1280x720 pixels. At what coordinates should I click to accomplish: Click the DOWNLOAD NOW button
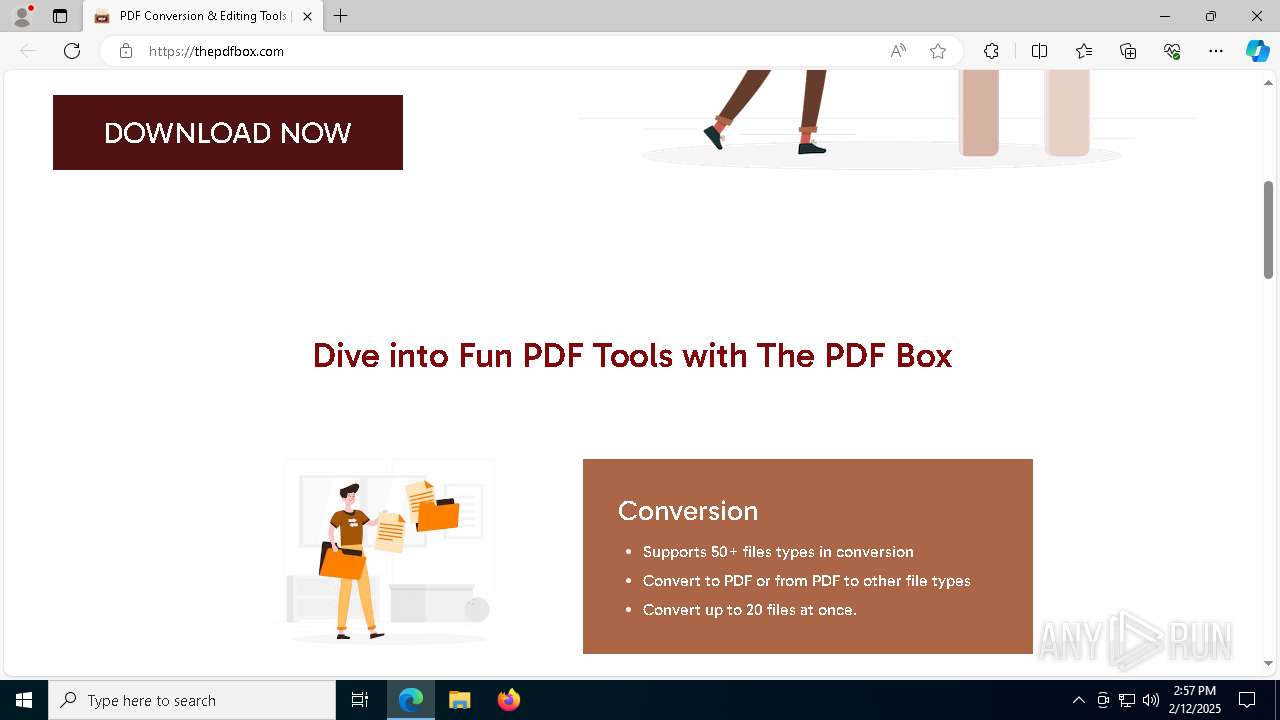(x=228, y=132)
